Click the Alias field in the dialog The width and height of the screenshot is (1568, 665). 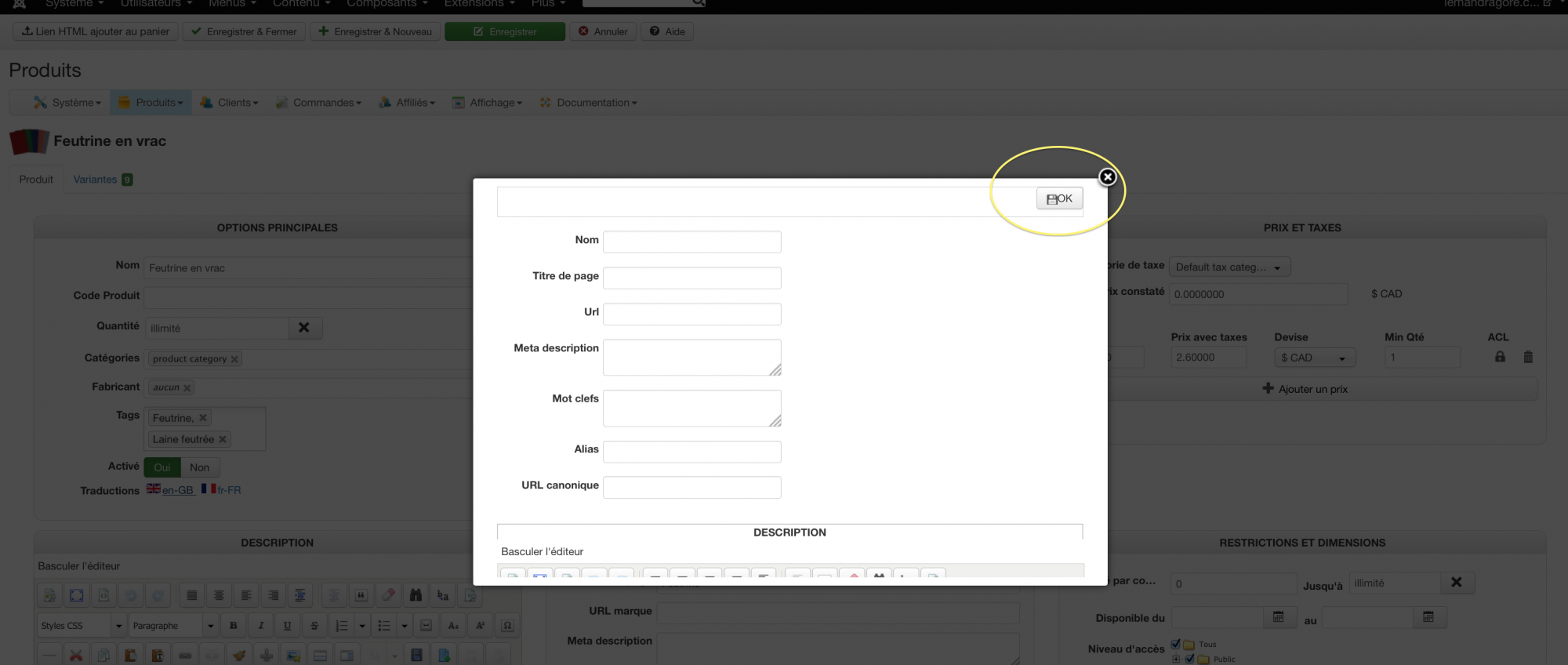point(691,452)
